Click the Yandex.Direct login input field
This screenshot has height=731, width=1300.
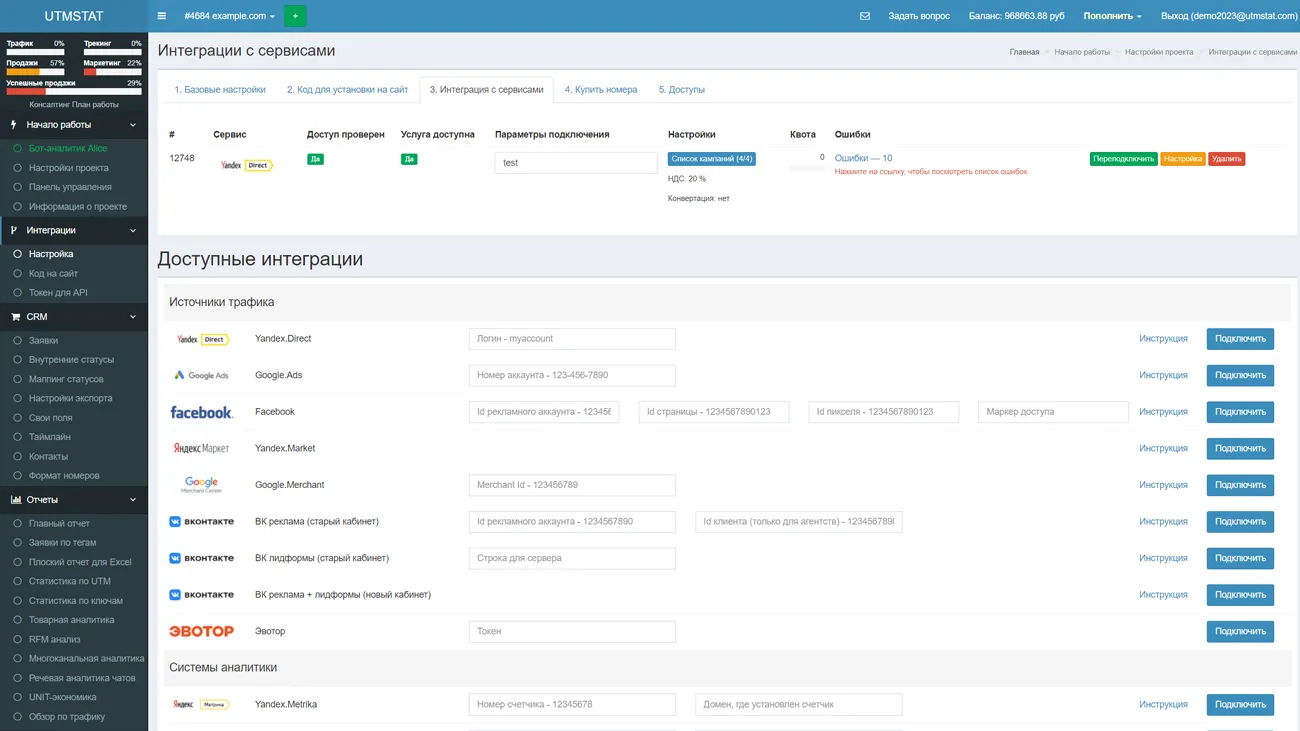click(572, 339)
